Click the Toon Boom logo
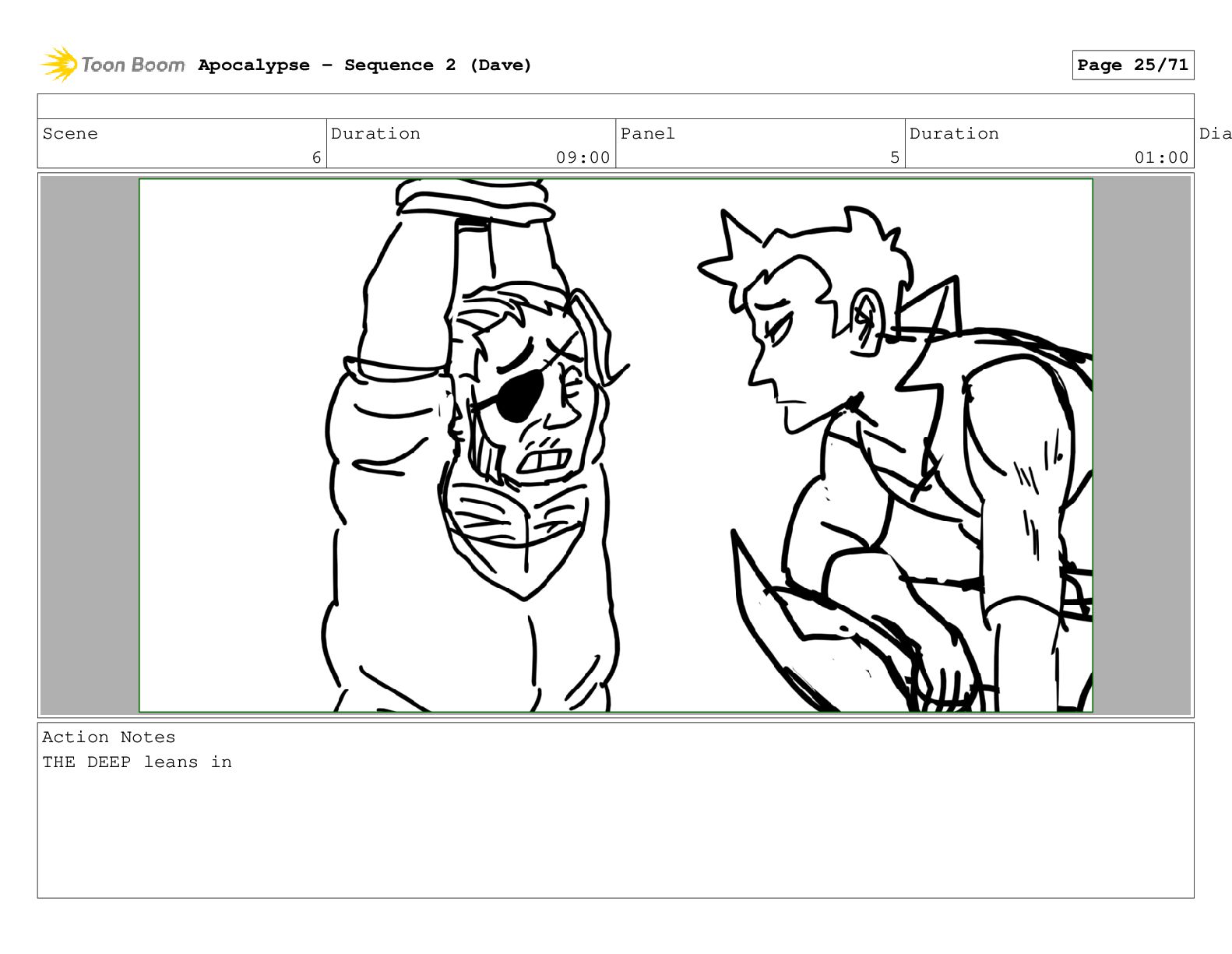This screenshot has width=1232, height=954. [113, 65]
